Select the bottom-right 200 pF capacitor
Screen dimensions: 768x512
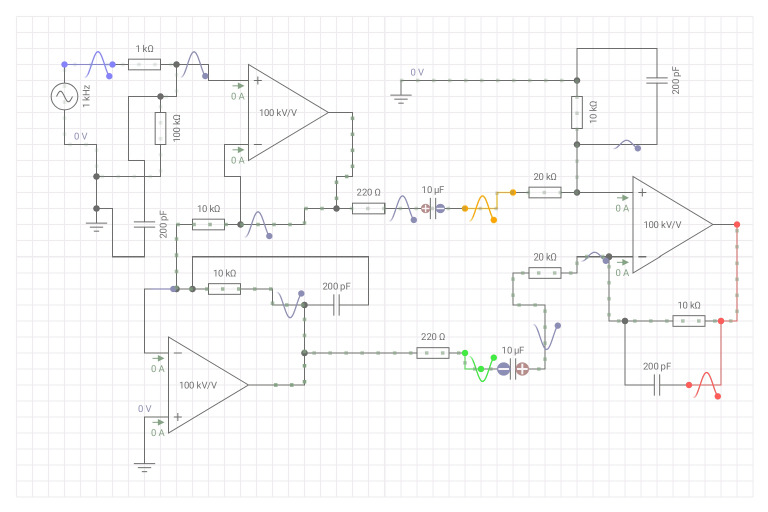(x=657, y=385)
